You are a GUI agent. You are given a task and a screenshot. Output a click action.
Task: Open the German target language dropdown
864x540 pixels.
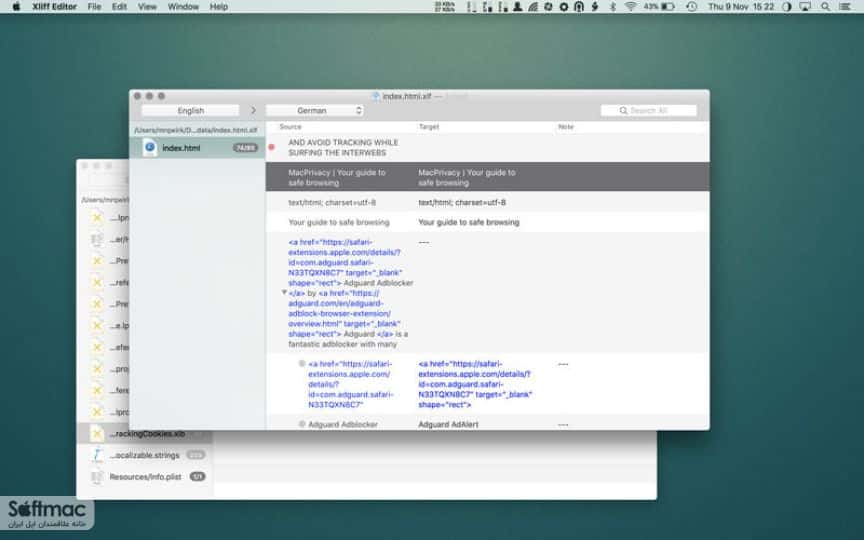(x=315, y=111)
